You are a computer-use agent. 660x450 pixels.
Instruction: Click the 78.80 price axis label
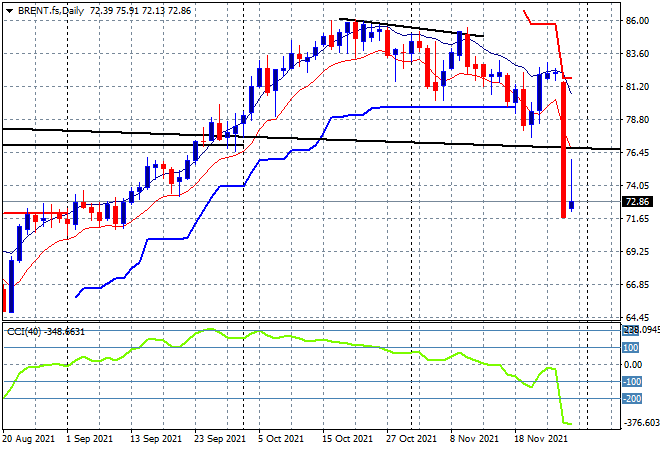click(x=637, y=120)
